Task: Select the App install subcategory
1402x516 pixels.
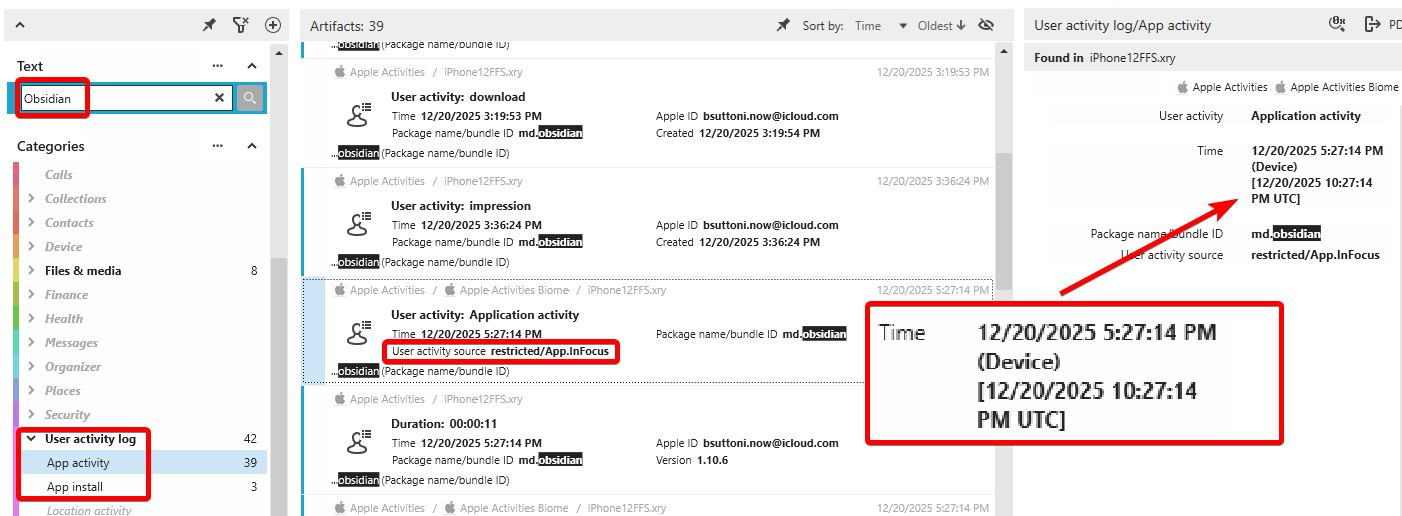Action: [x=142, y=487]
